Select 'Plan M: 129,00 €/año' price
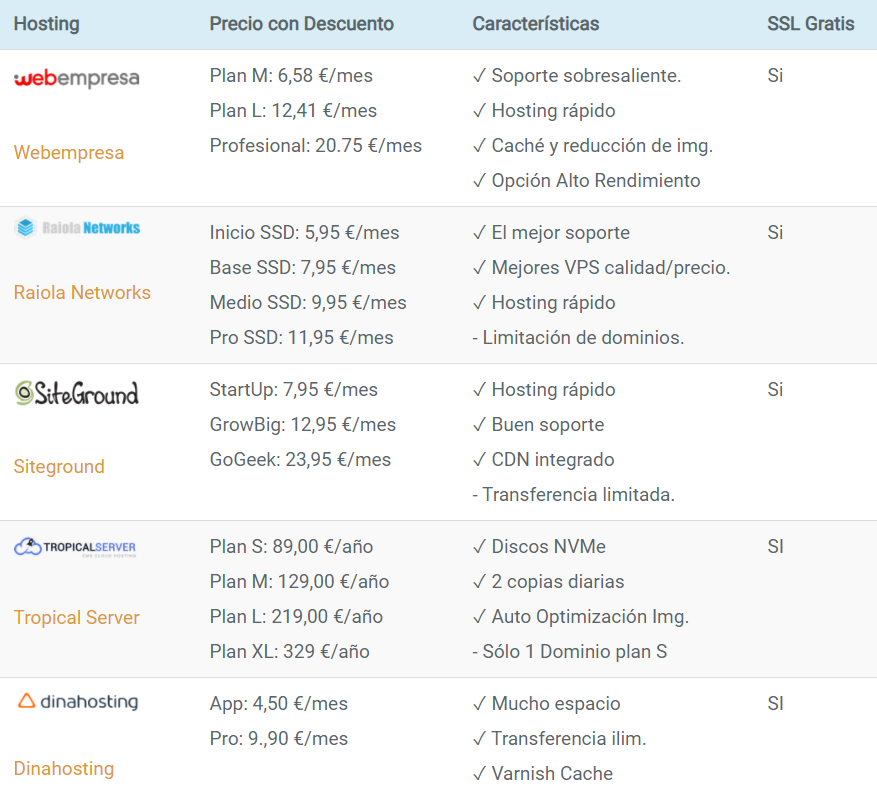877x796 pixels. pos(299,582)
